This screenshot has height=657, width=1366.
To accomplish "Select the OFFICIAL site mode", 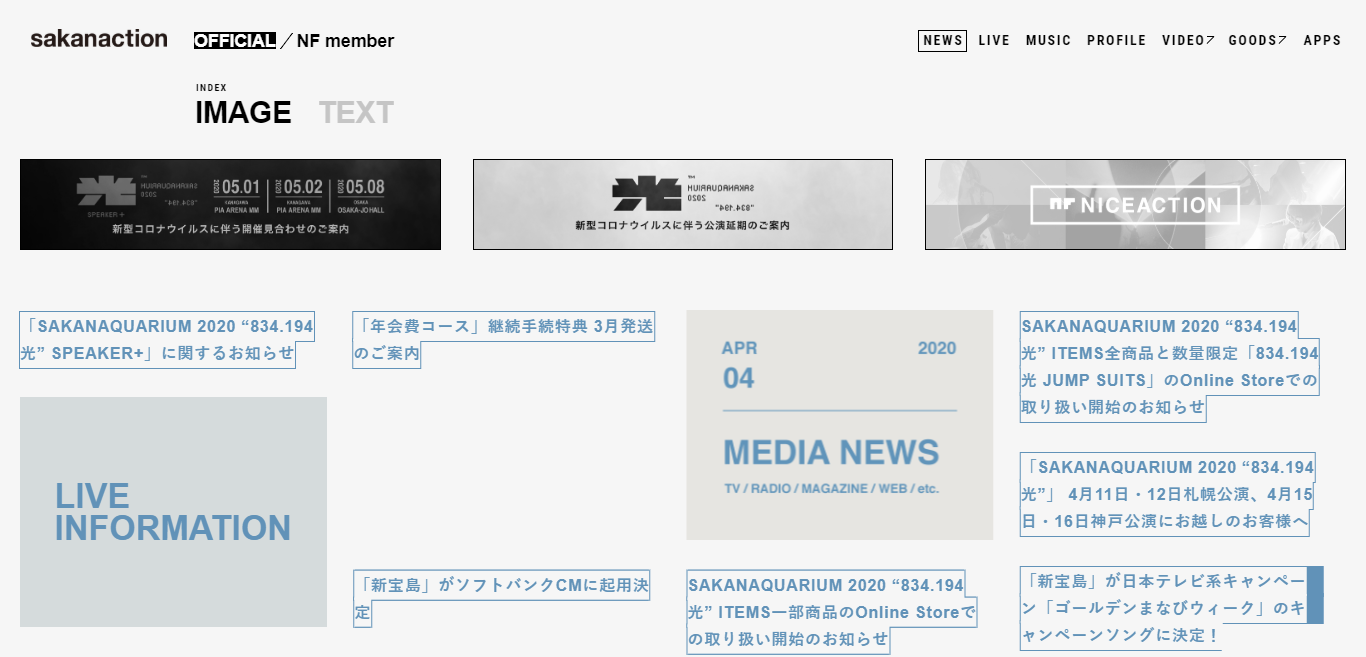I will tap(235, 41).
